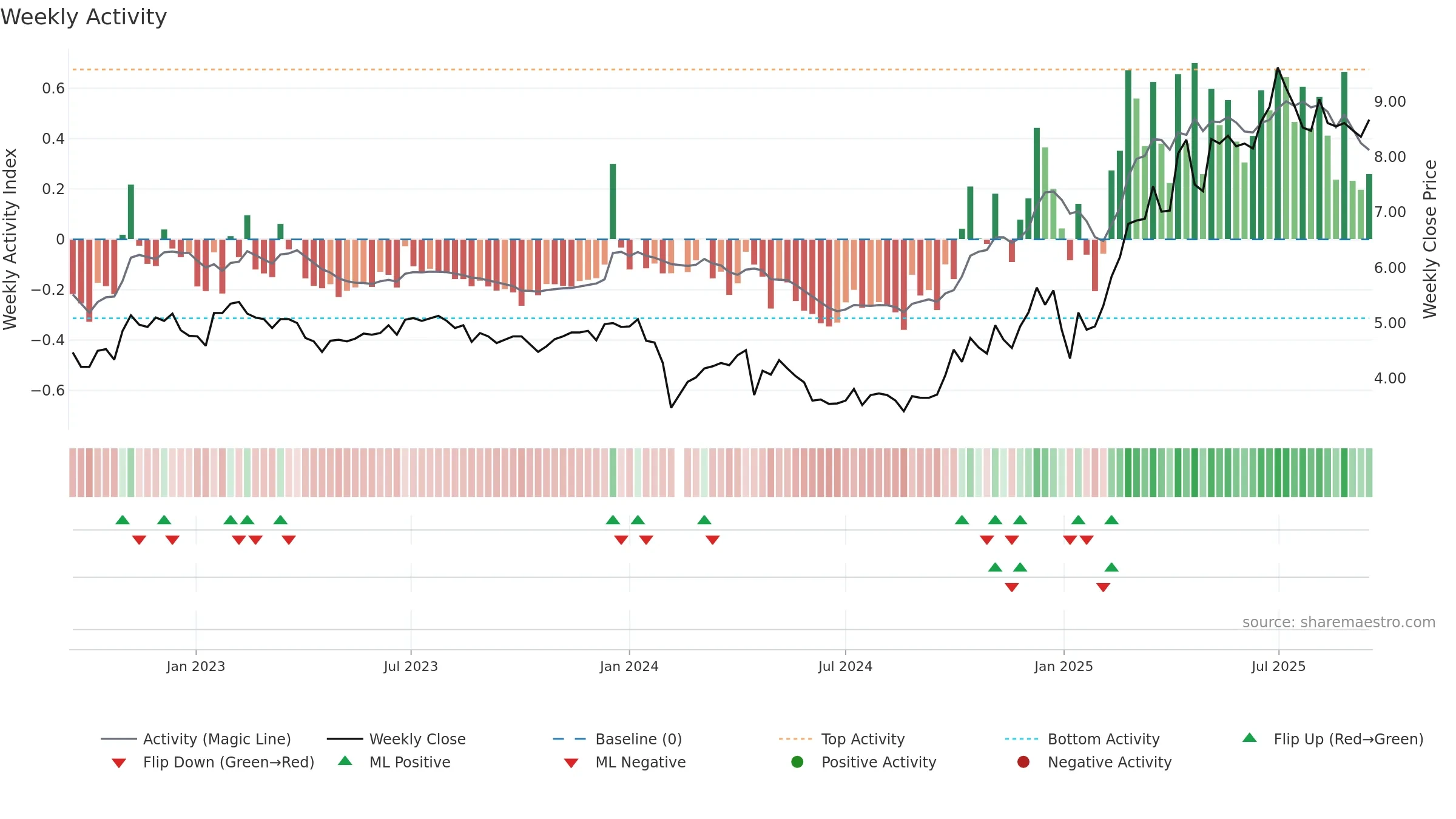The height and width of the screenshot is (819, 1456).
Task: Click the first Flip Up marker in late 2022
Action: pos(123,520)
